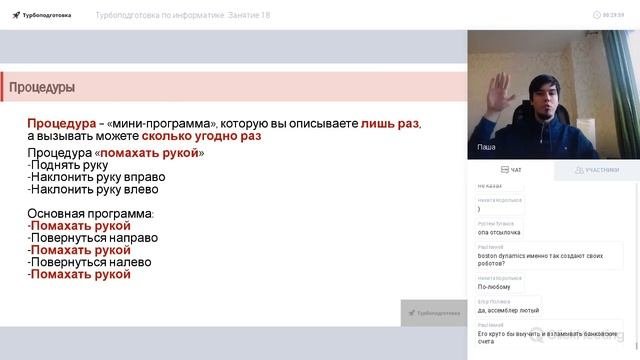Click slide text «Основная программа:»
This screenshot has height=360, width=640.
(91, 213)
